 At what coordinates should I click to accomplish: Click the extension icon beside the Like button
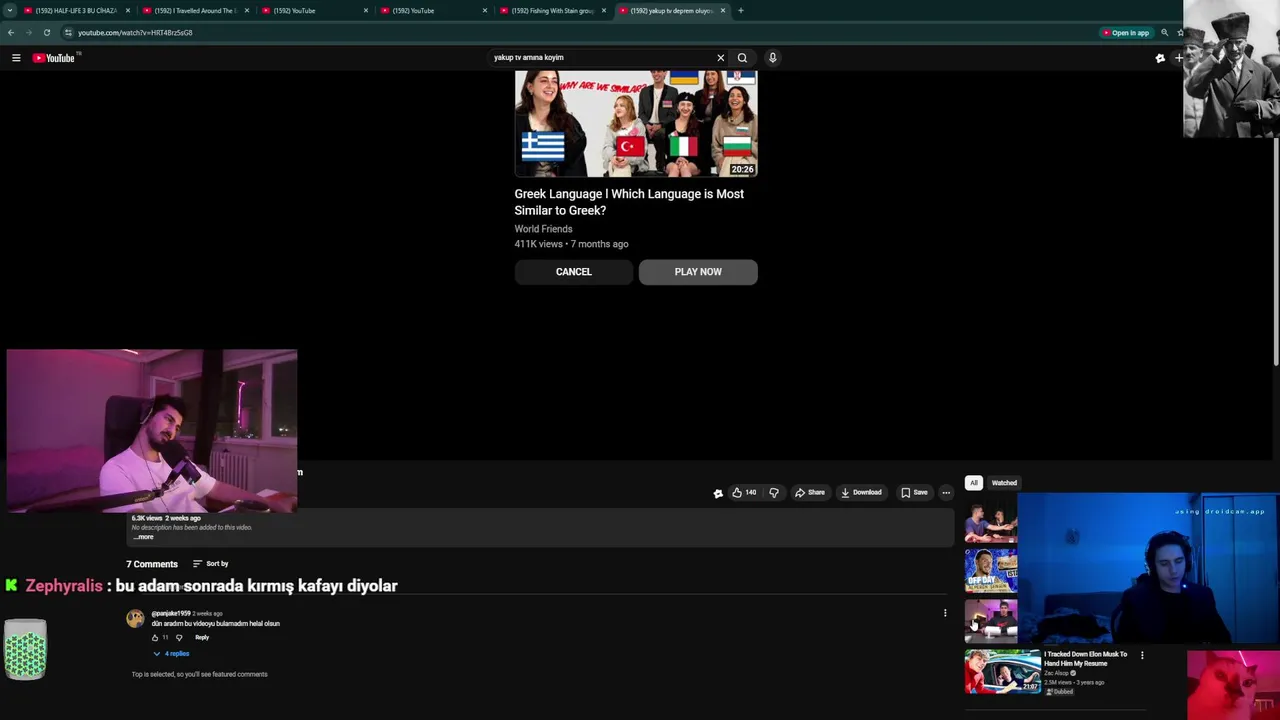[718, 493]
